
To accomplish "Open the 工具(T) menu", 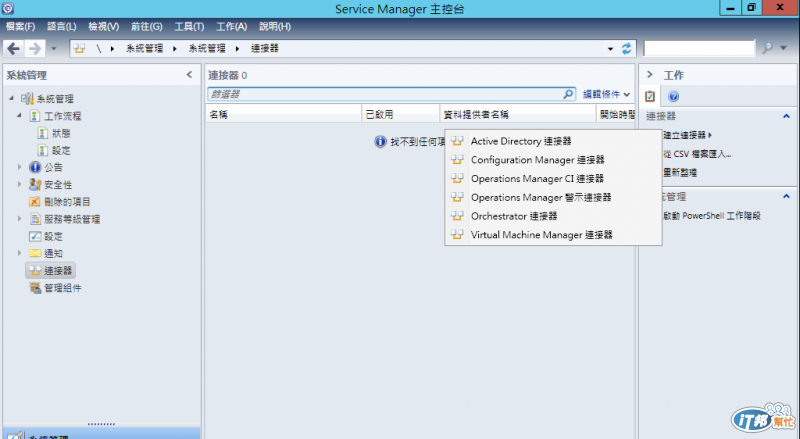I will (x=189, y=27).
